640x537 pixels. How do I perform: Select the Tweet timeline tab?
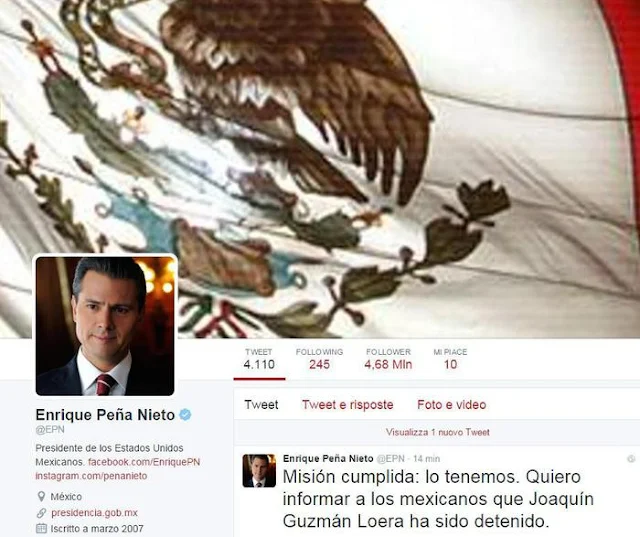tap(261, 405)
